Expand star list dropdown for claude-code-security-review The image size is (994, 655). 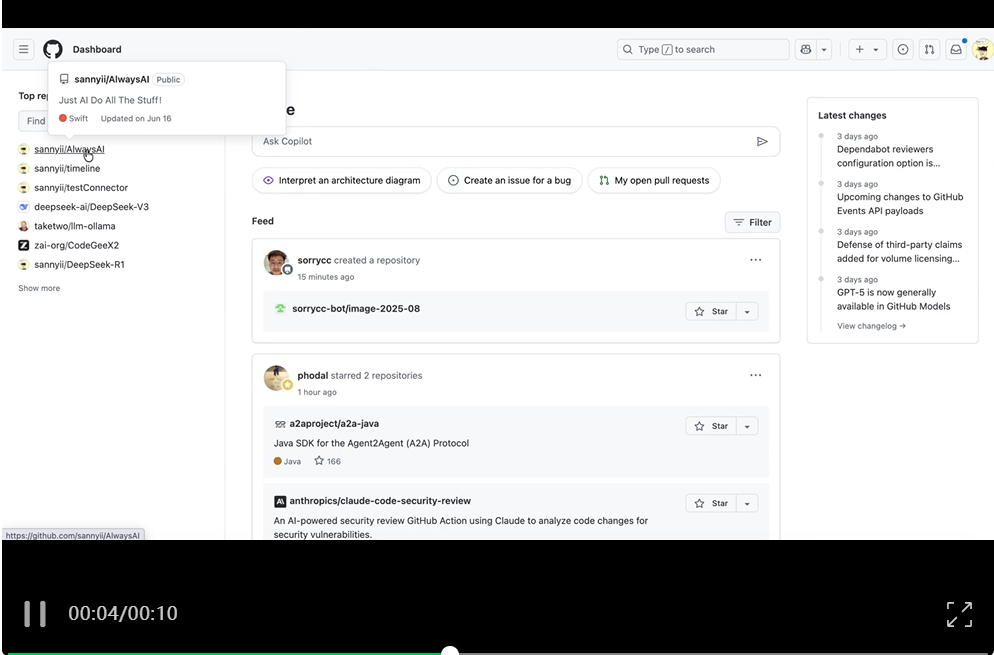pos(747,503)
